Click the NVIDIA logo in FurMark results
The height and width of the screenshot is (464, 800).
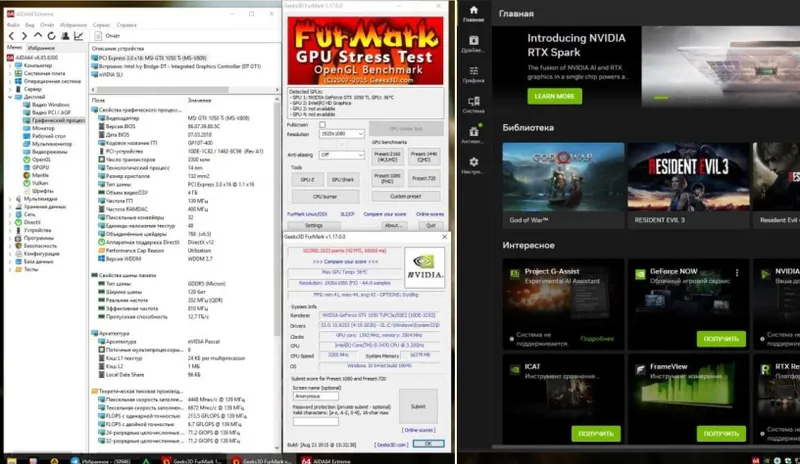[x=424, y=267]
